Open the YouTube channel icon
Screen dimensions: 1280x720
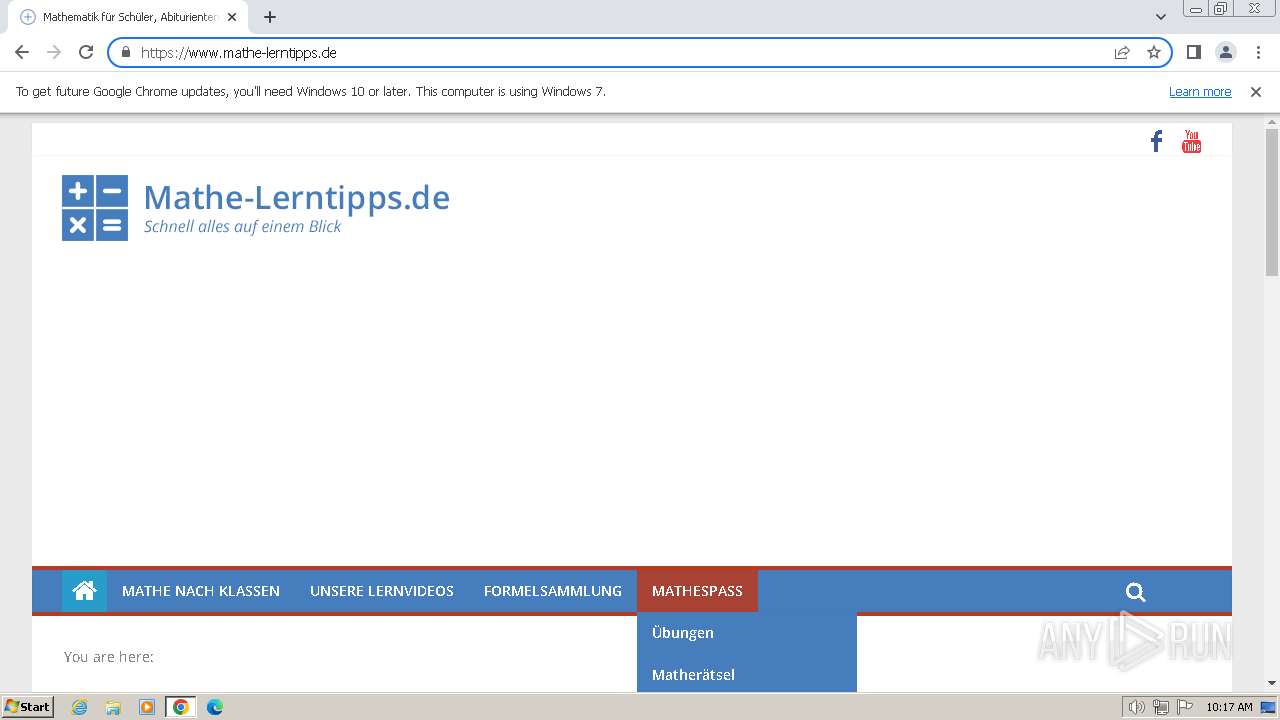(x=1191, y=142)
